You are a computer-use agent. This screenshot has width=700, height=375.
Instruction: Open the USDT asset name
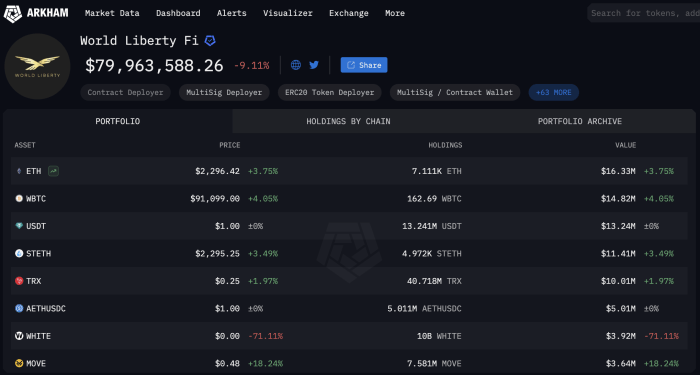[36, 226]
